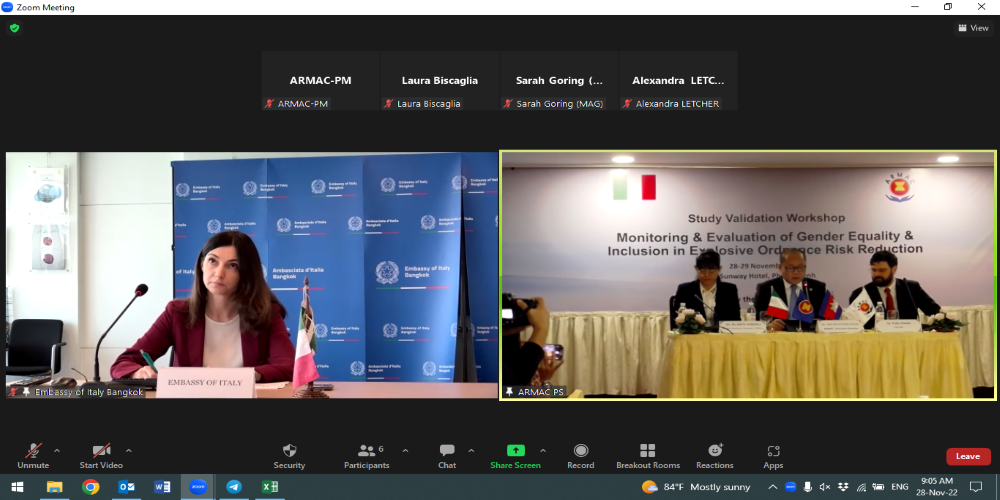
Task: Click the green encryption shield icon
Action: 14,28
